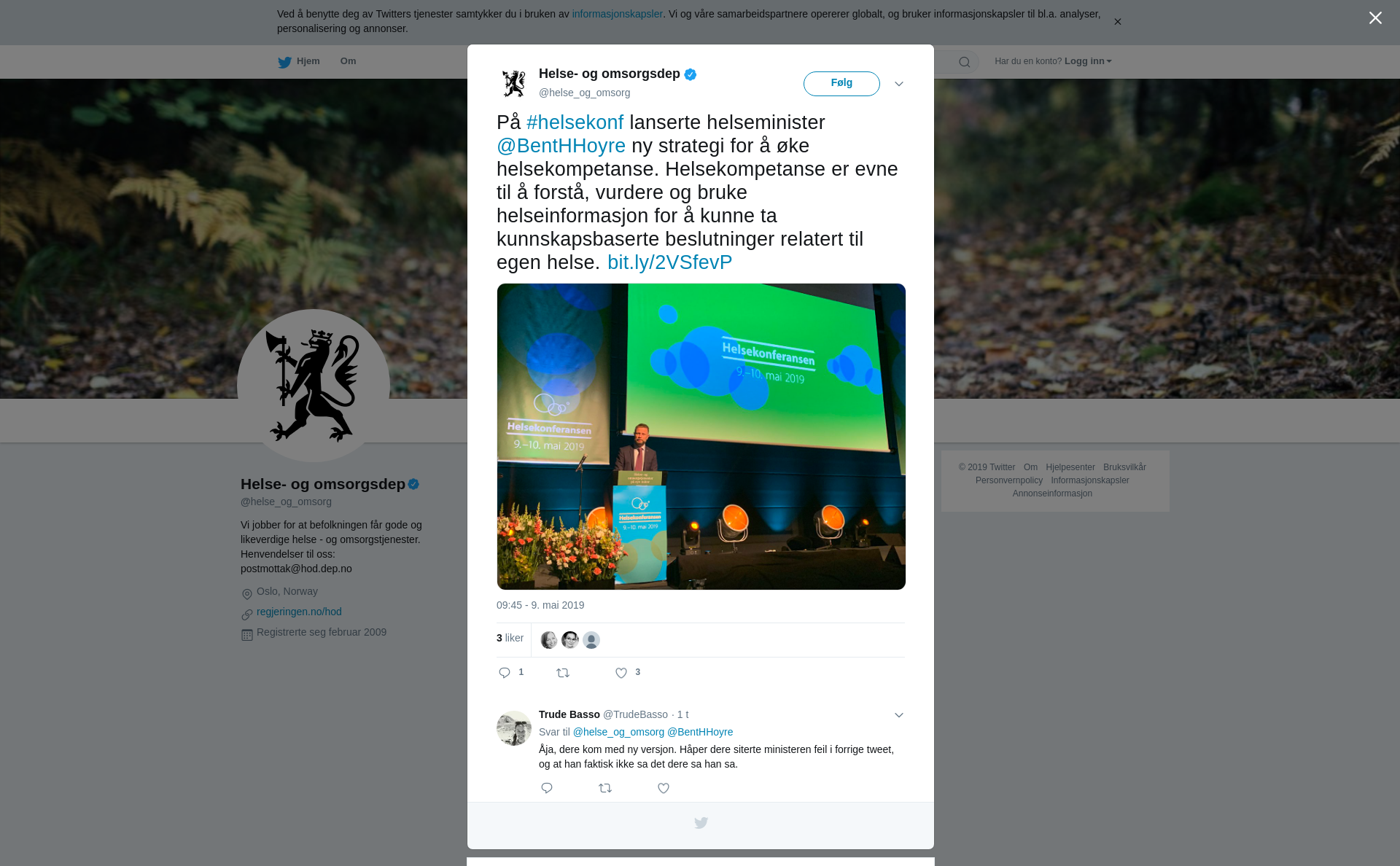Open the bit.ly/2VSfevP link
The height and width of the screenshot is (866, 1400).
pyautogui.click(x=669, y=262)
